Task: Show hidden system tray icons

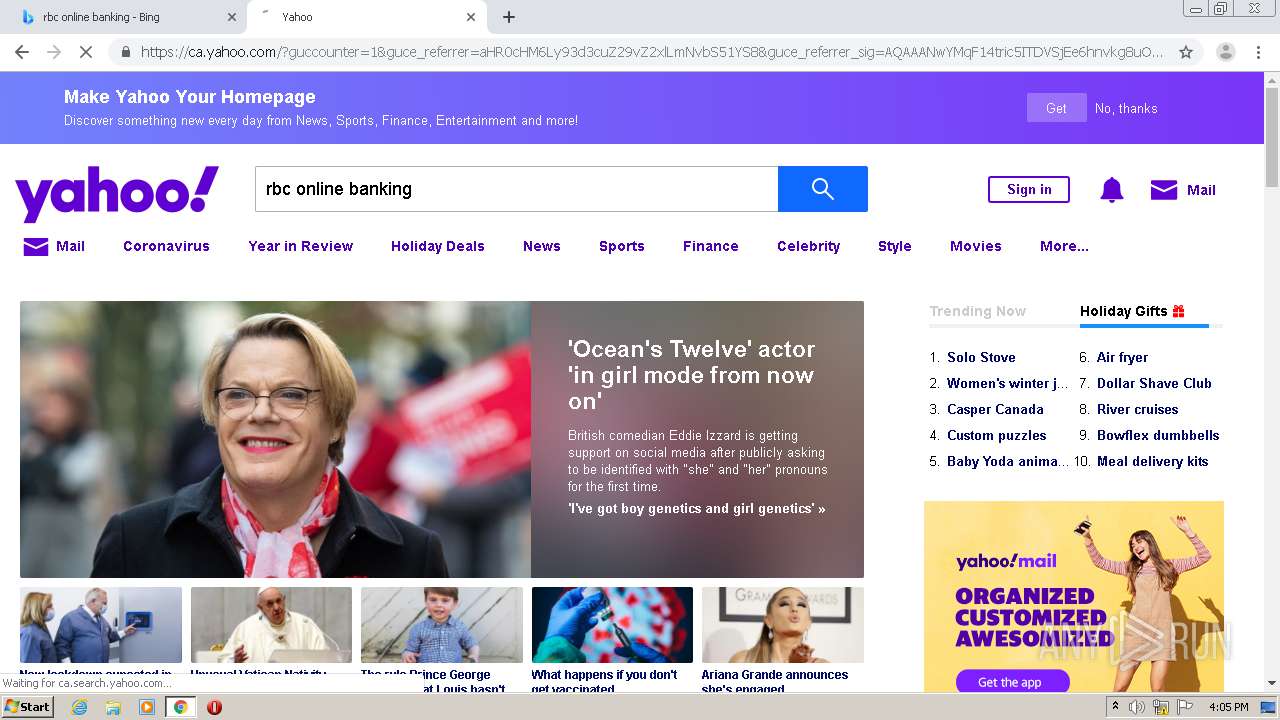Action: (1115, 707)
